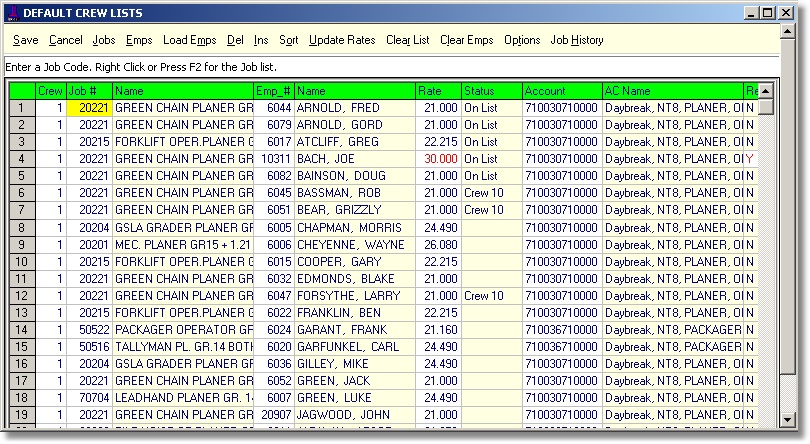The height and width of the screenshot is (444, 810).
Task: Open the Emps menu item
Action: pyautogui.click(x=139, y=40)
